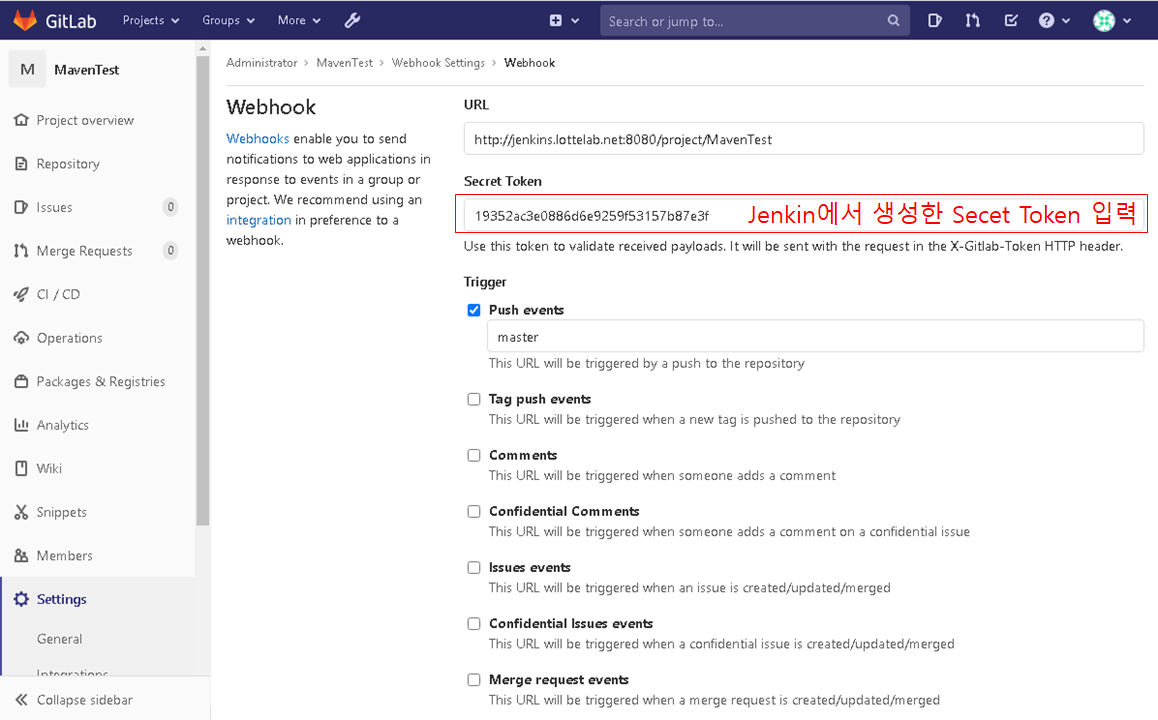Click the webhook URL input field
Screen dimensions: 1158x720
point(804,139)
